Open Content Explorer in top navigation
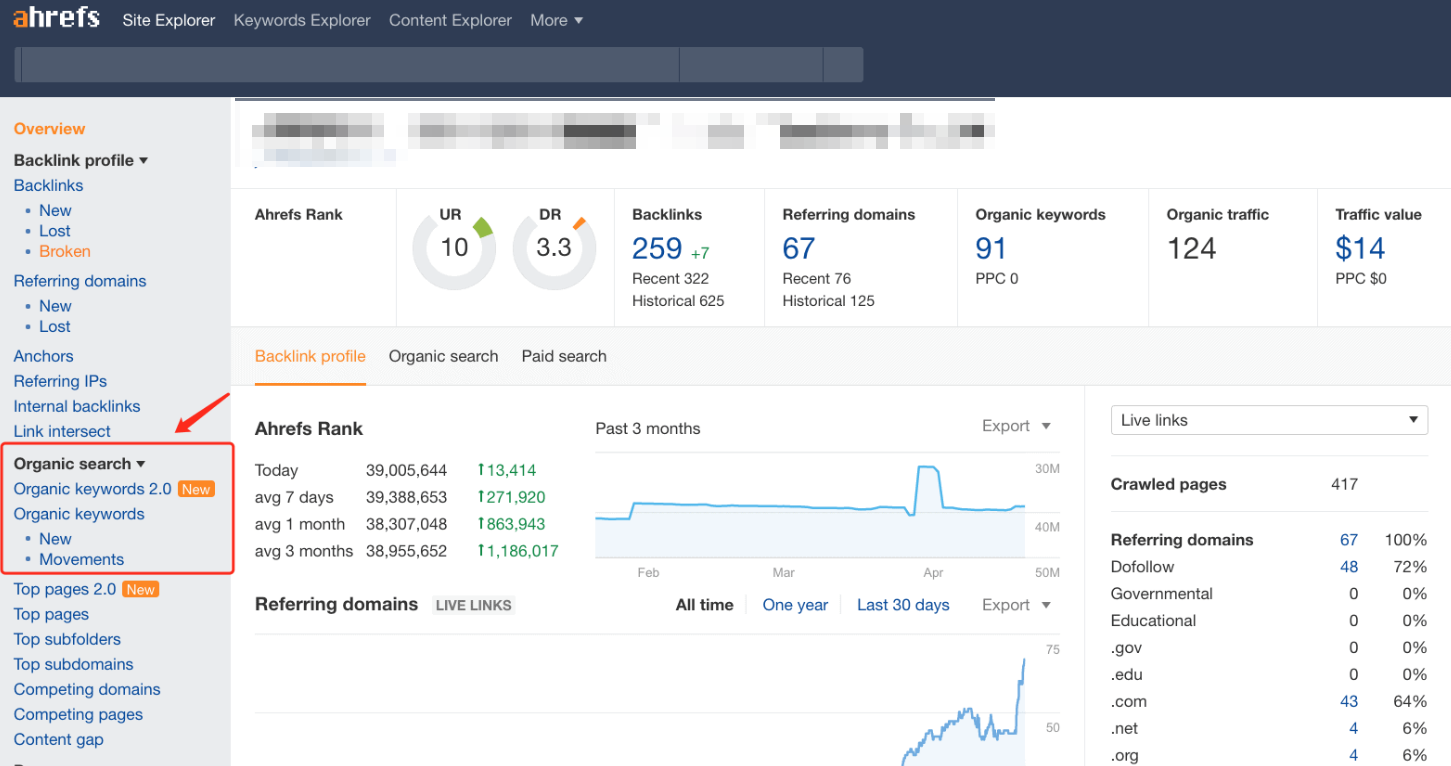 450,20
